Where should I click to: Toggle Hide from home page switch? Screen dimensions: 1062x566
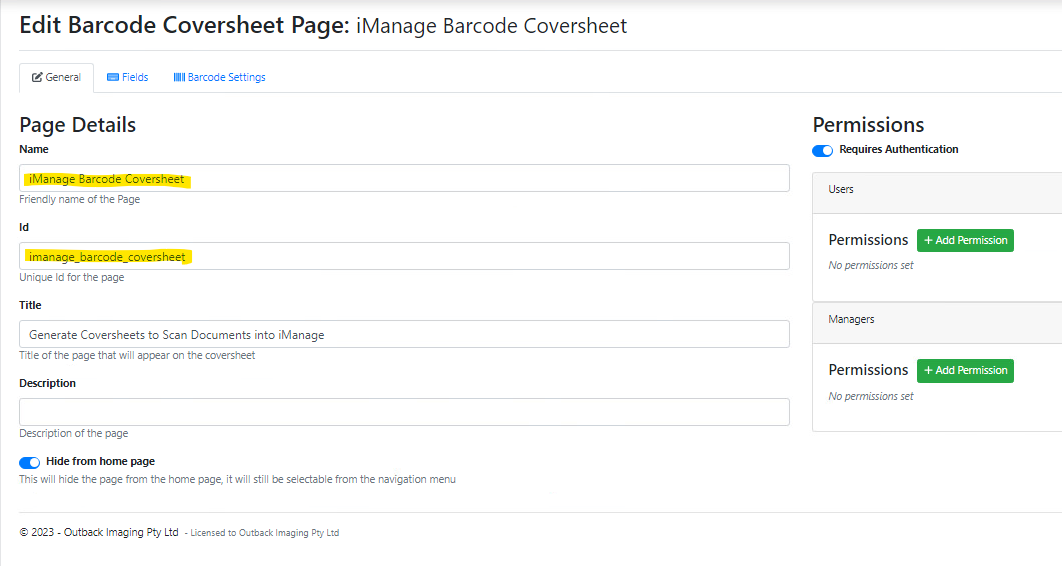[30, 463]
